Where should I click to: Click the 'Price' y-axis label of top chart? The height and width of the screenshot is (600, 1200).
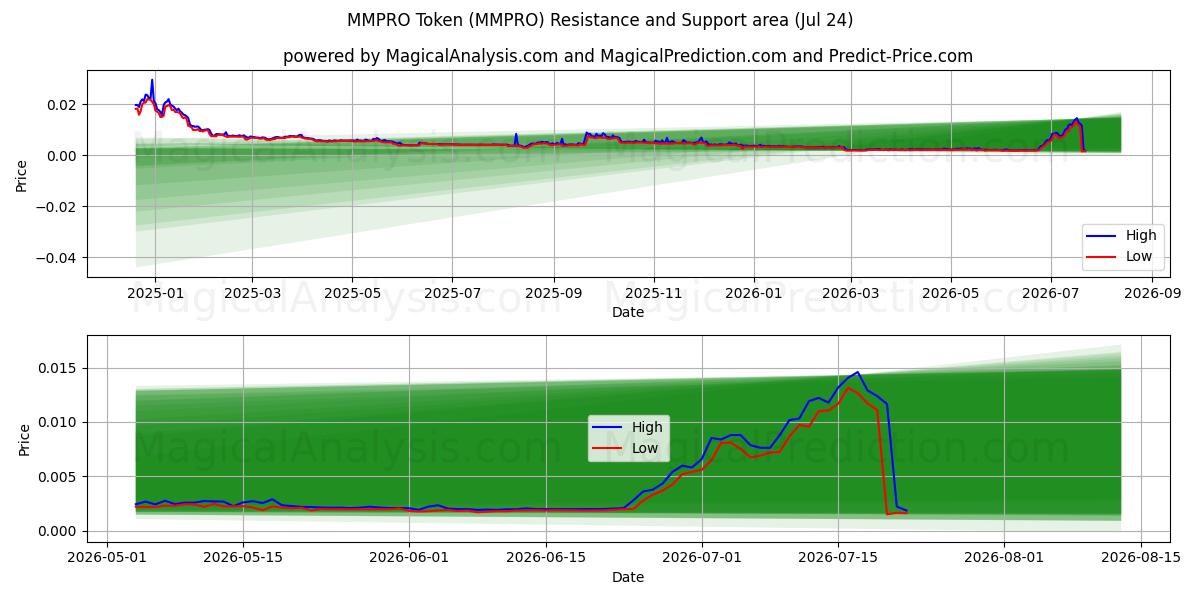(x=22, y=174)
